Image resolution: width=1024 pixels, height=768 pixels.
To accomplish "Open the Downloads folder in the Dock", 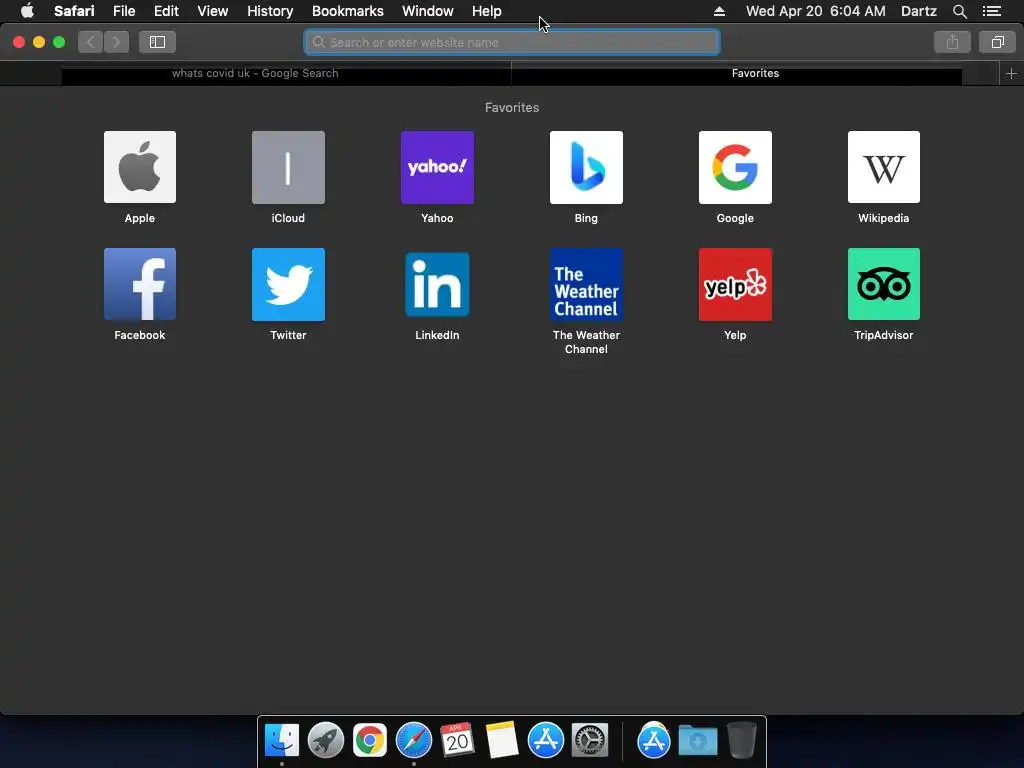I will click(x=697, y=741).
